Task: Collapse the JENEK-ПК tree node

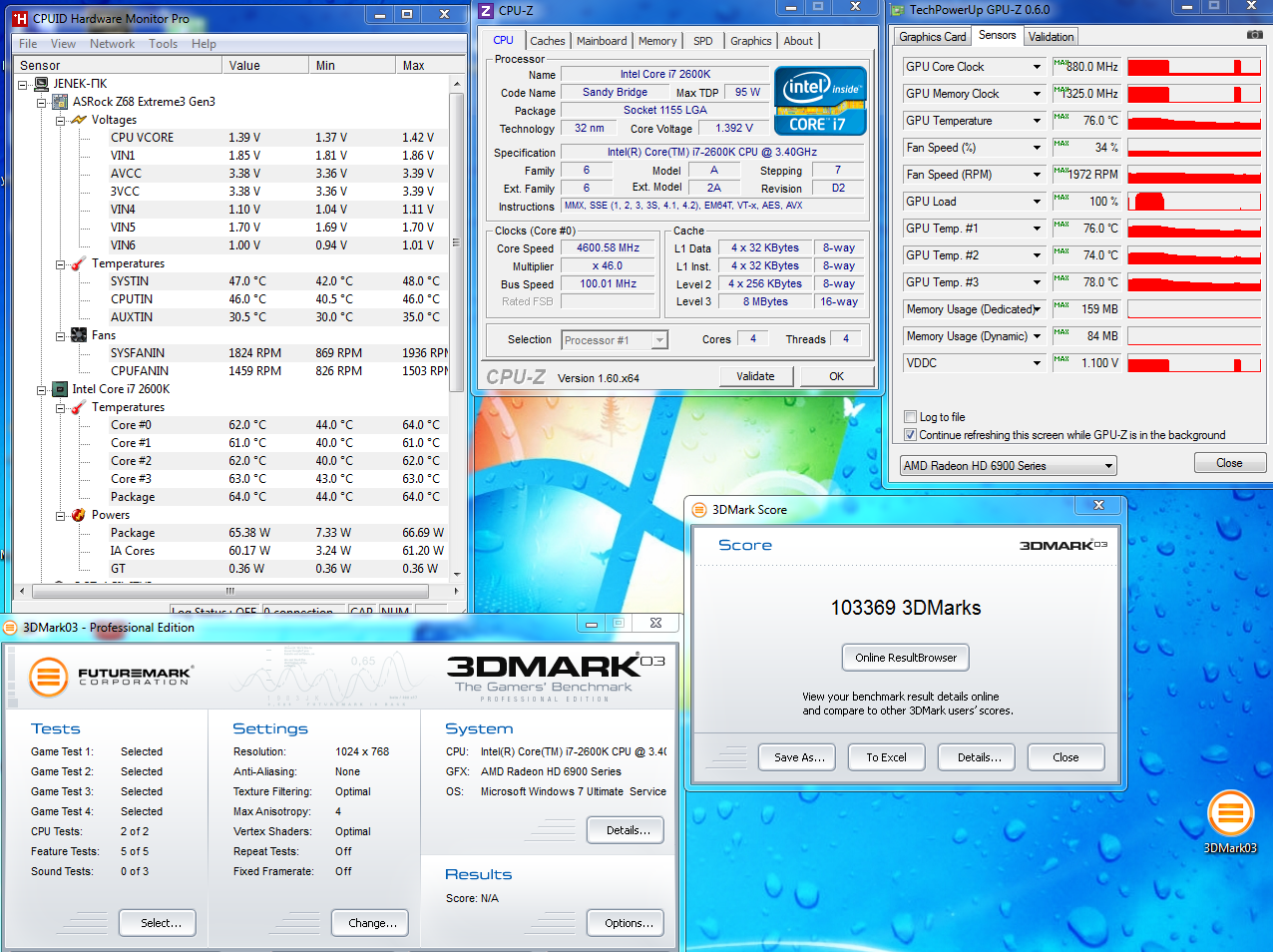Action: [x=23, y=85]
